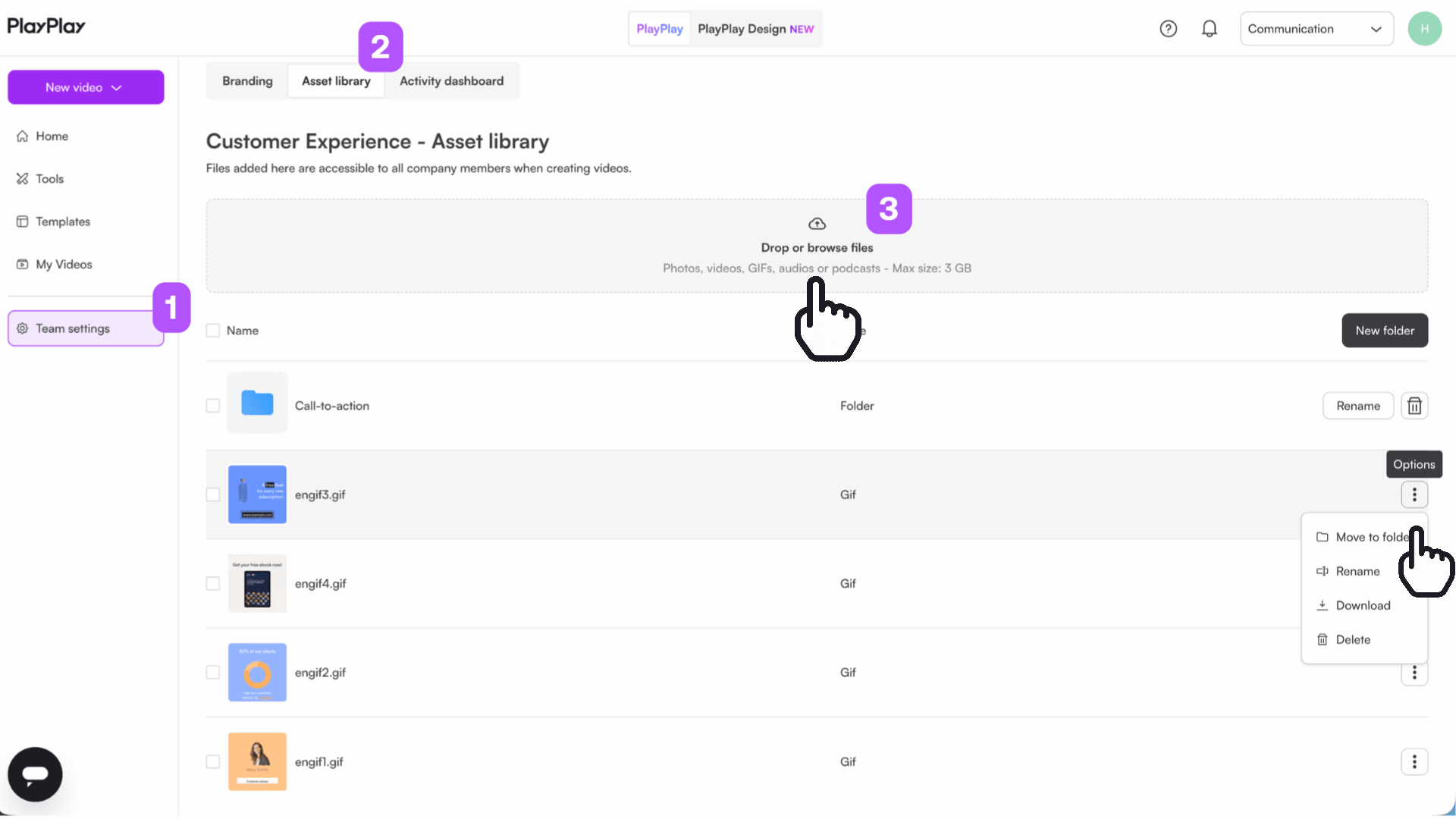This screenshot has height=819, width=1456.
Task: Click the Templates sidebar icon
Action: tap(23, 221)
